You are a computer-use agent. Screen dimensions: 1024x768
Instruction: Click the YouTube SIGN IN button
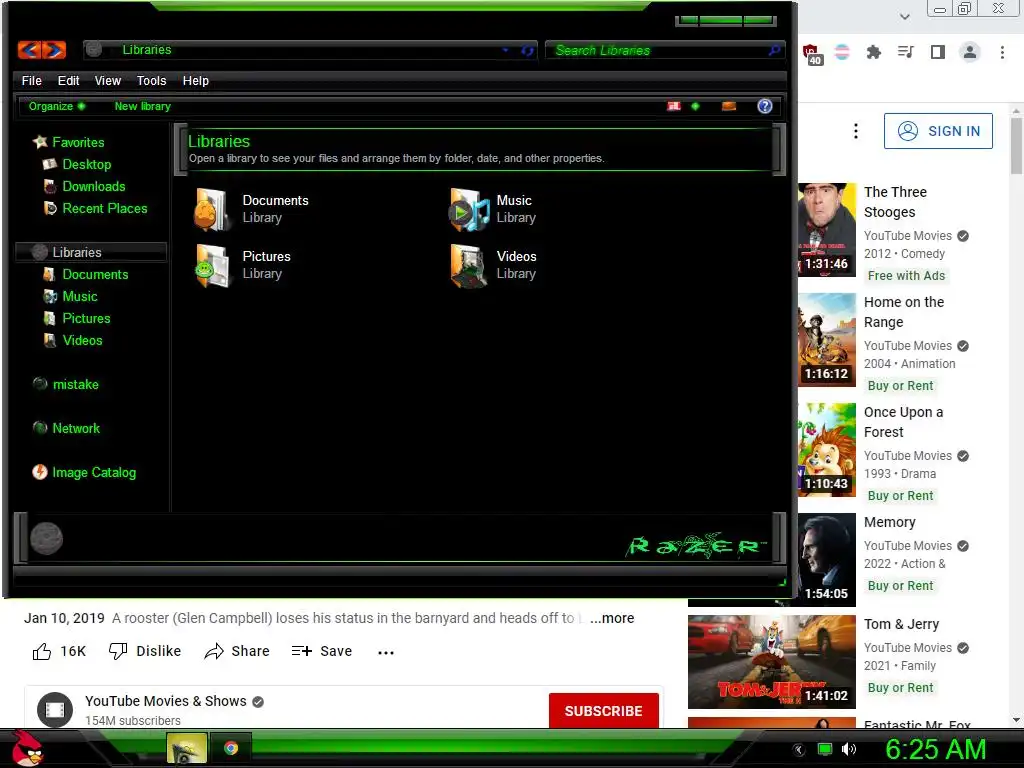click(938, 131)
